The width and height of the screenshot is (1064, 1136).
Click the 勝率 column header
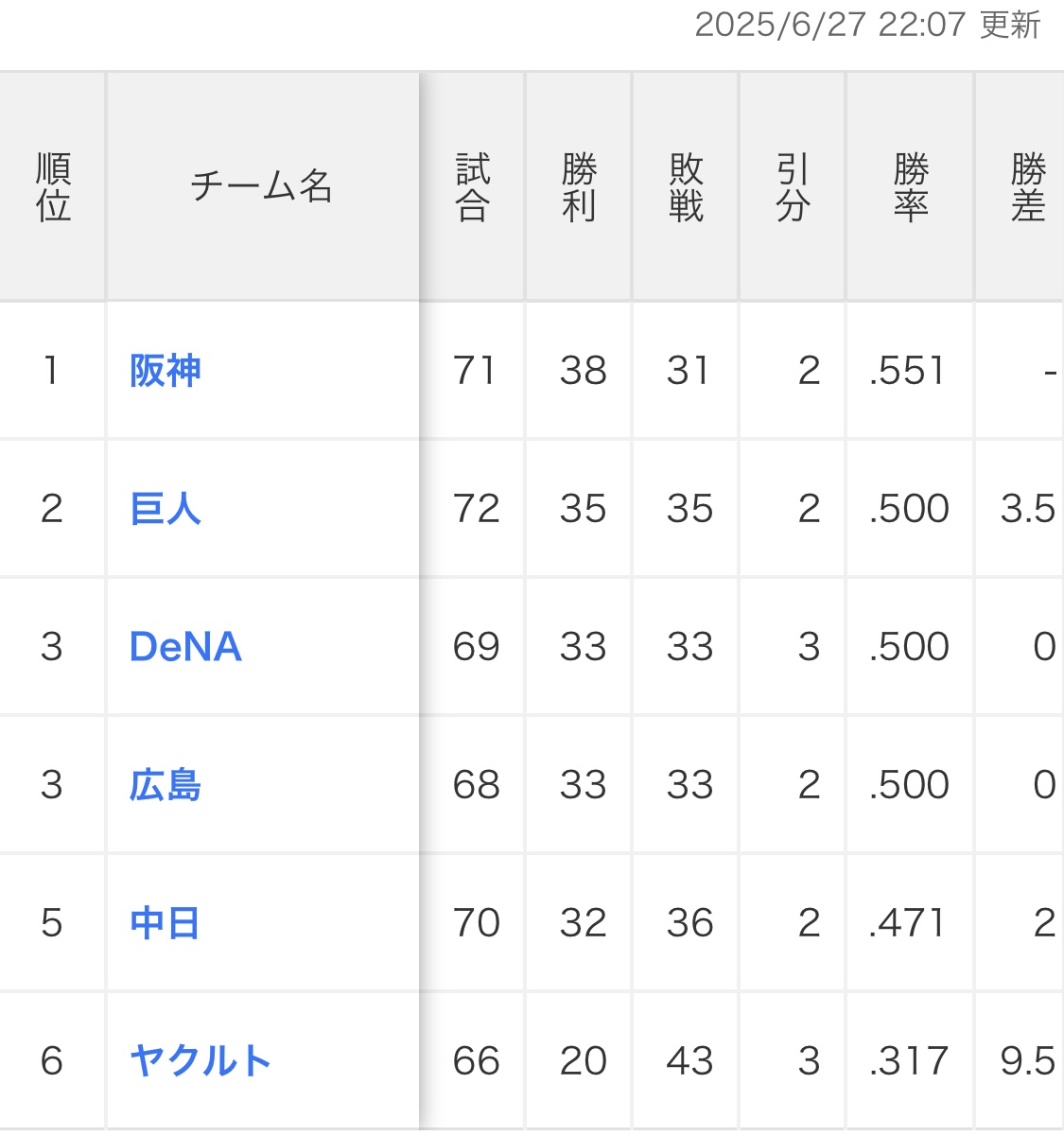pyautogui.click(x=910, y=187)
